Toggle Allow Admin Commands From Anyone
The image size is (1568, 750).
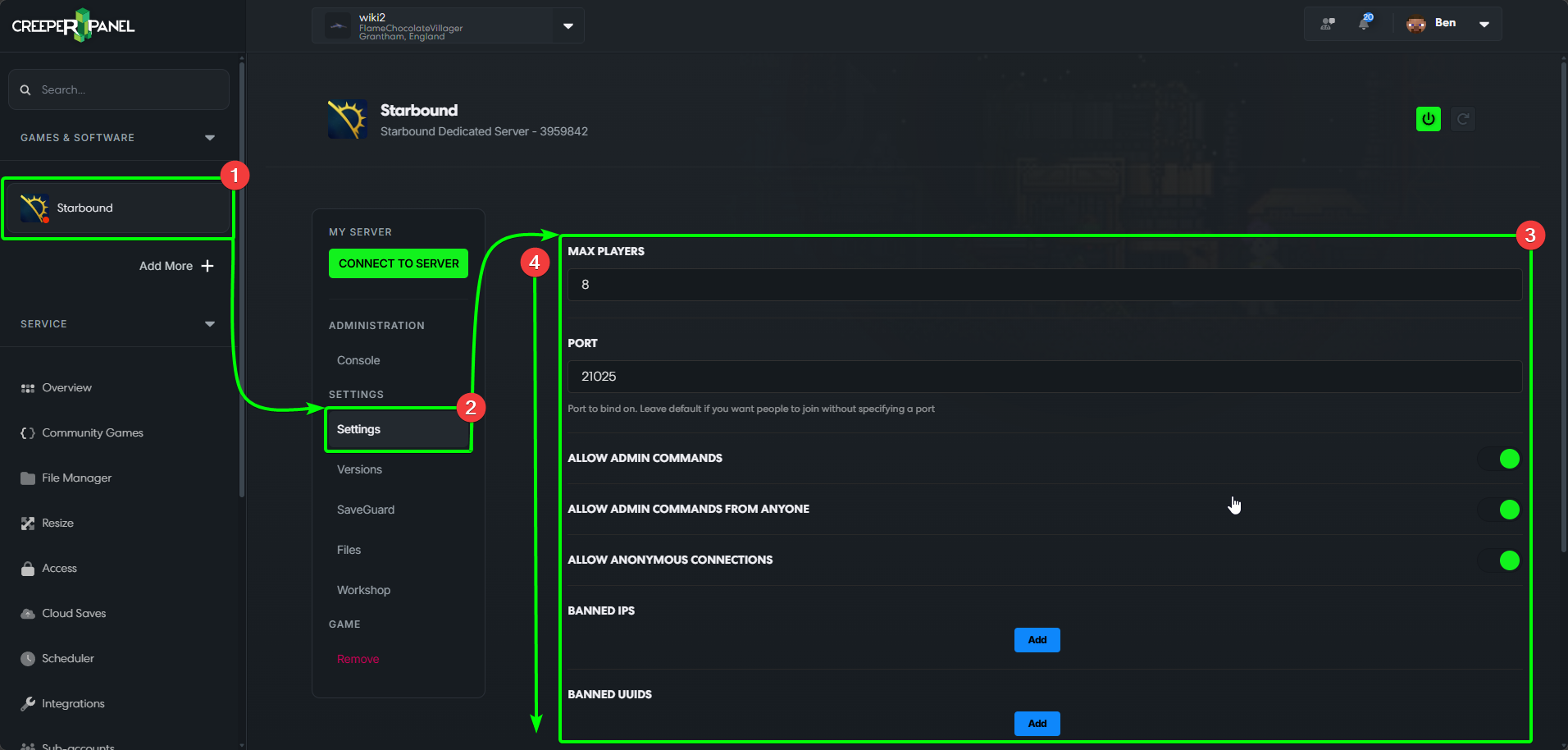point(1499,510)
